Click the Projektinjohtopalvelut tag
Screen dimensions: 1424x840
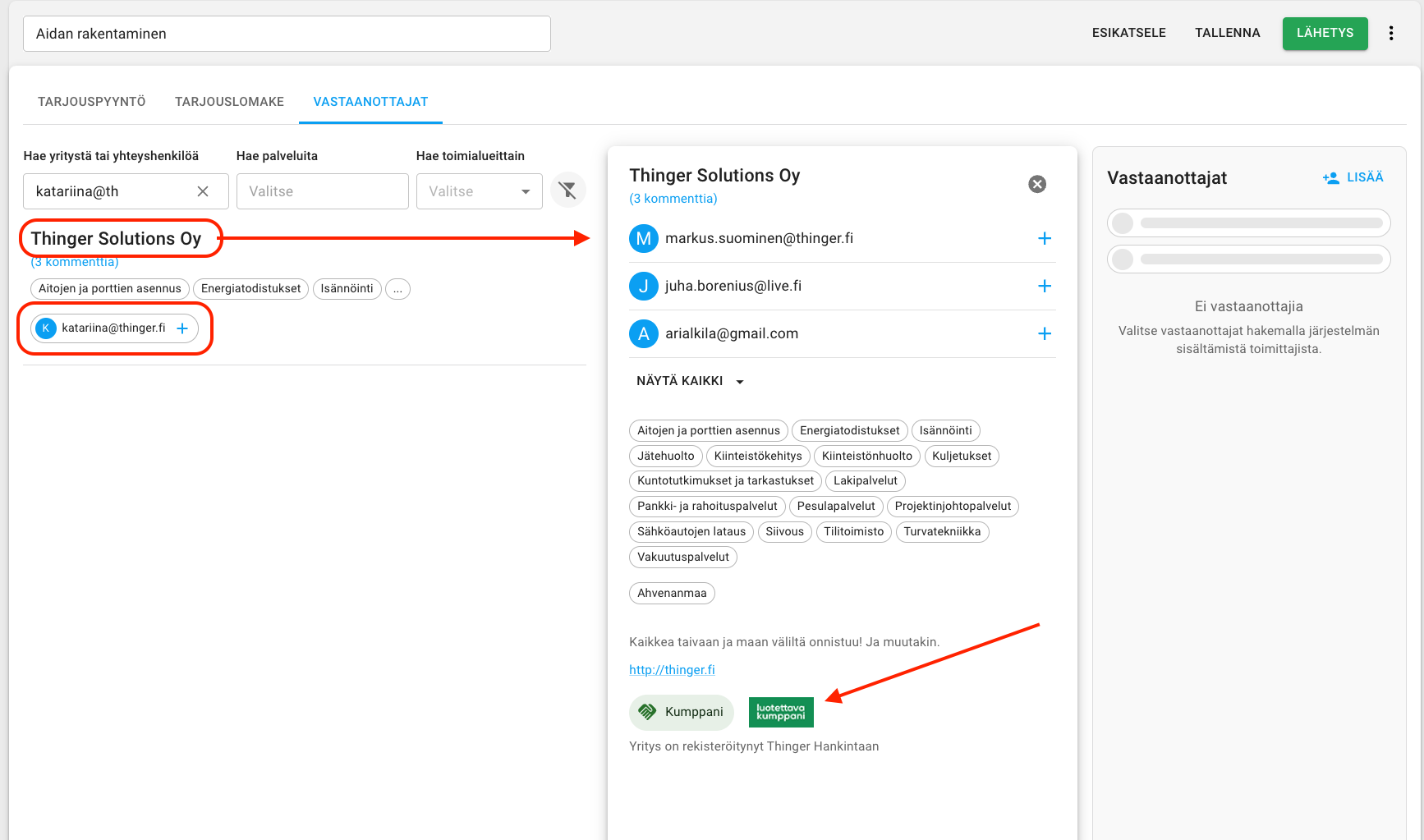(x=953, y=506)
